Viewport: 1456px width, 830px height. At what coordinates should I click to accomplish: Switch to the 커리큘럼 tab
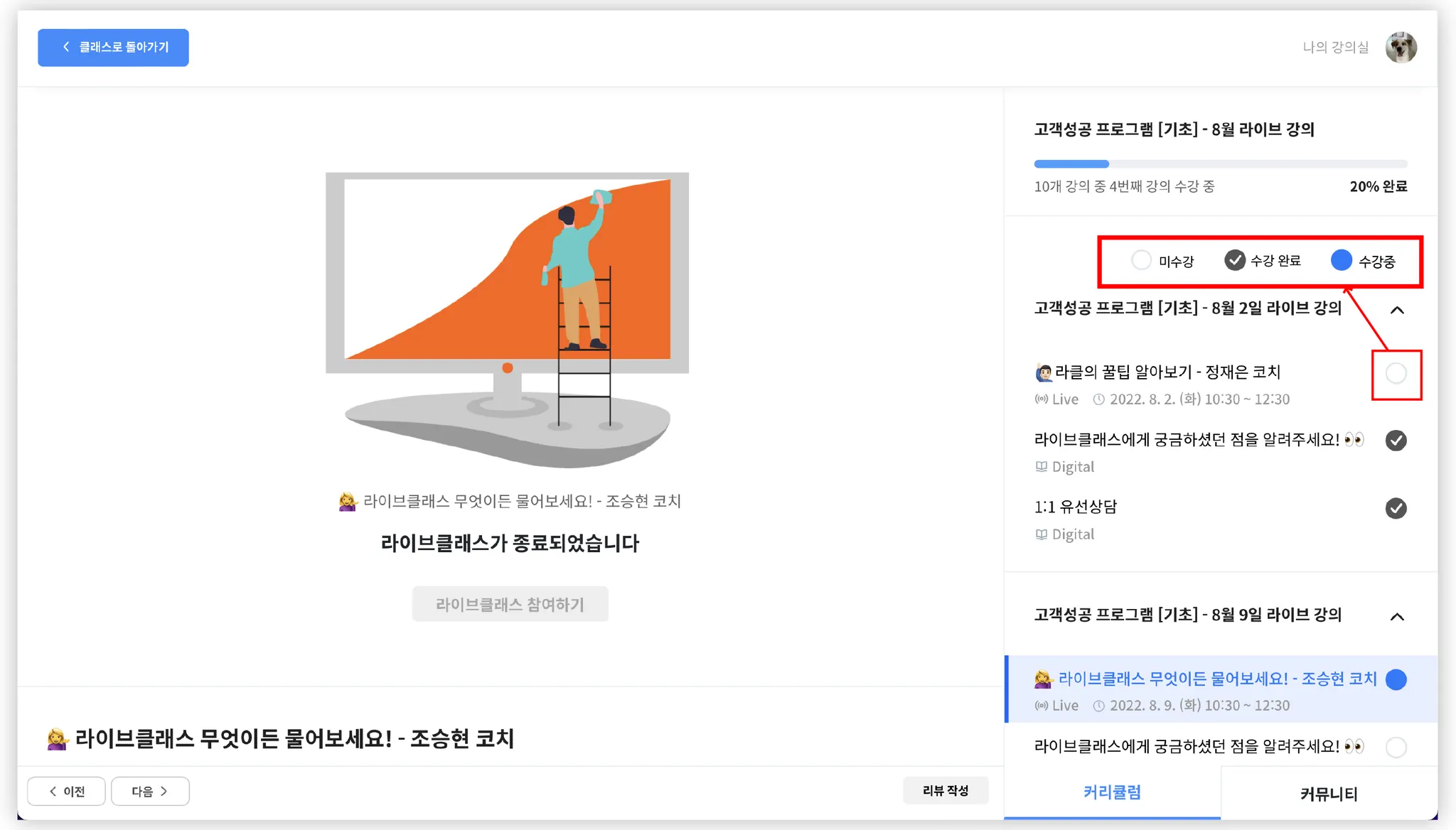1111,792
